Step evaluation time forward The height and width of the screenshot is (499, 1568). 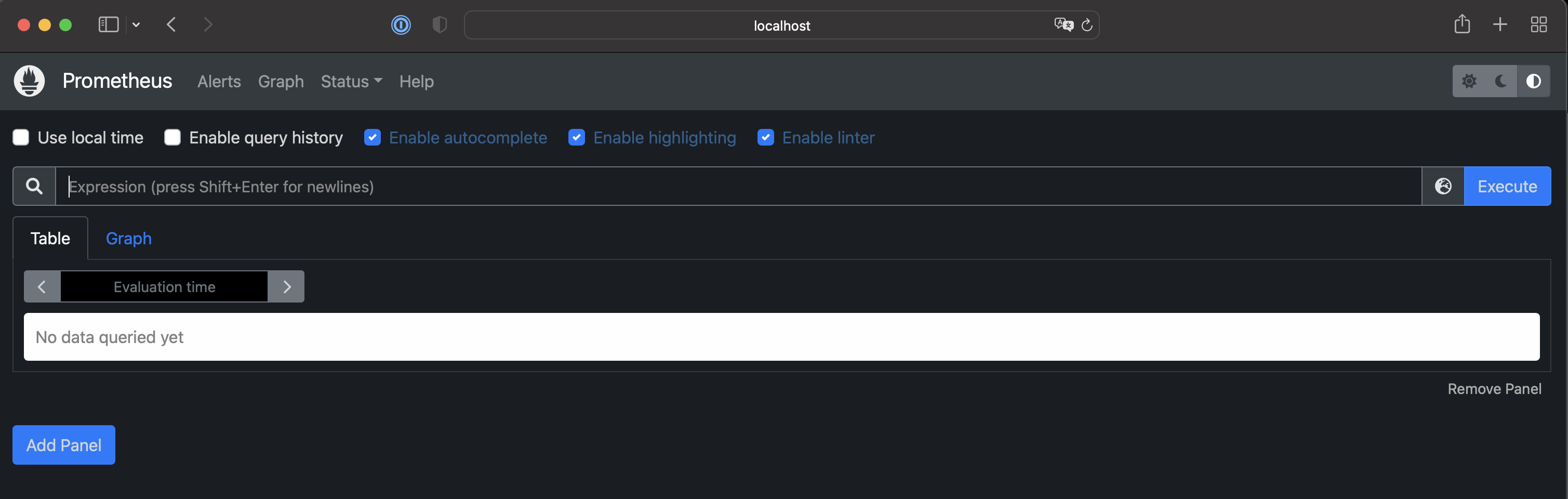click(x=287, y=287)
